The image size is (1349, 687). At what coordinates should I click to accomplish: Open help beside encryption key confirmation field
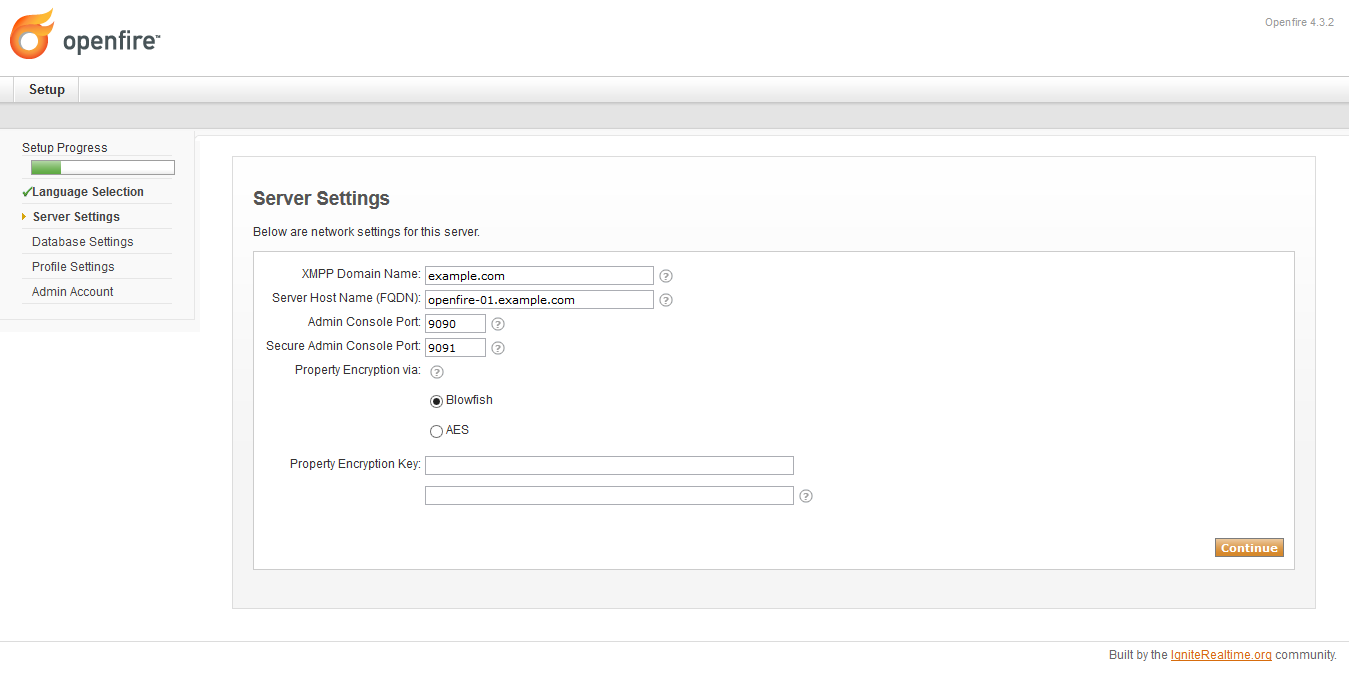click(806, 495)
